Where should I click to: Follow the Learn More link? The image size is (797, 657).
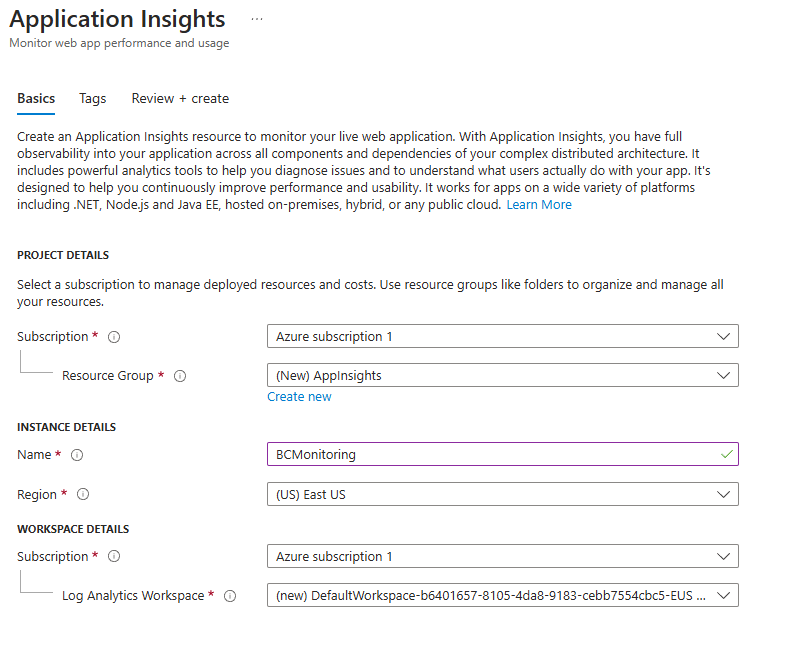[x=539, y=205]
